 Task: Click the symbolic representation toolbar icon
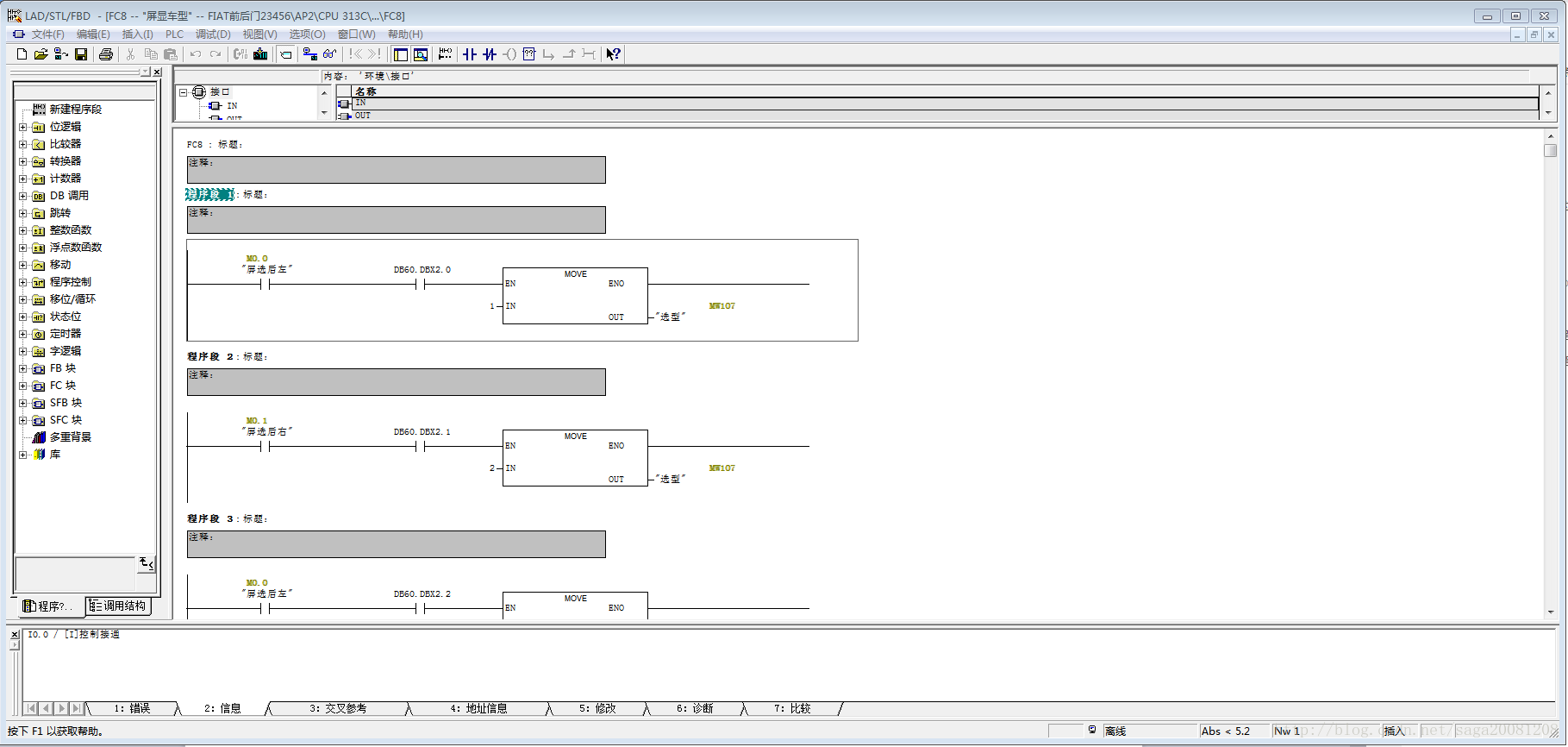285,54
